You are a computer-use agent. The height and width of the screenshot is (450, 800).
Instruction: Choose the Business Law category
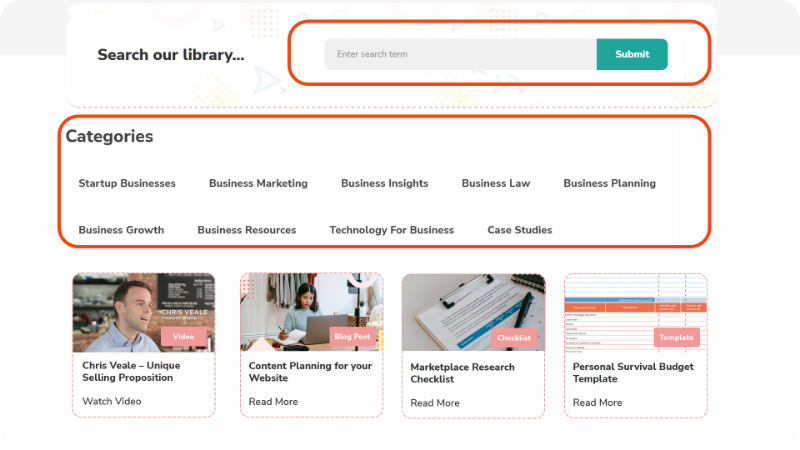(496, 183)
